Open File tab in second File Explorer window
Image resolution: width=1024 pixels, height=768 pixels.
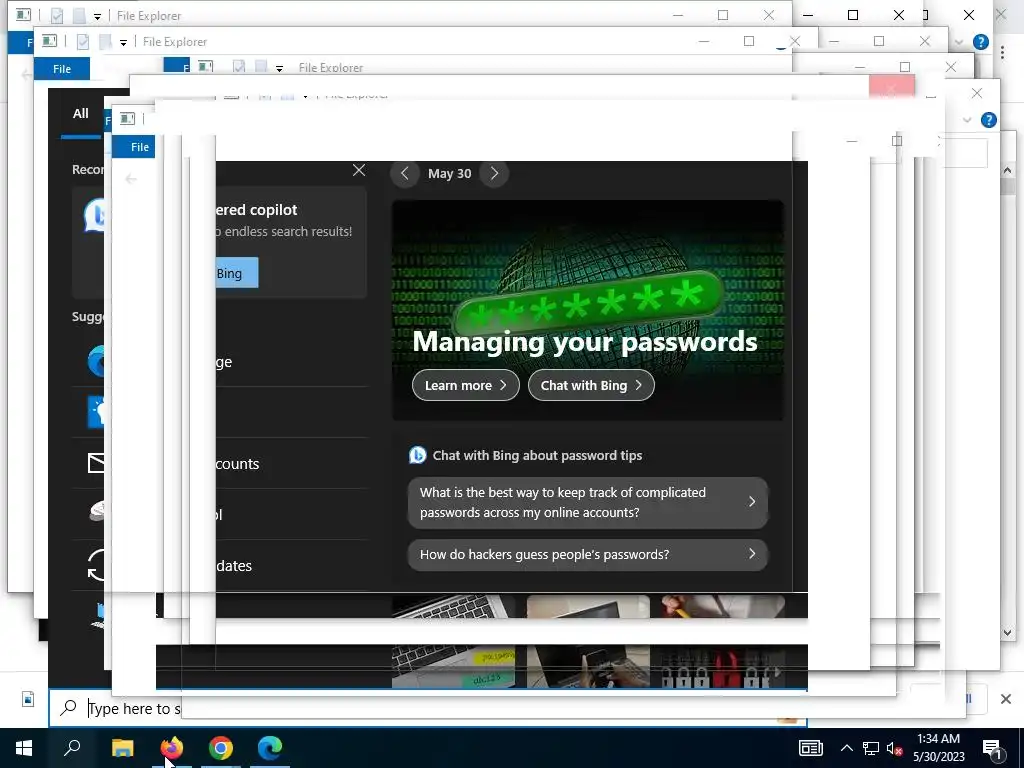point(62,69)
